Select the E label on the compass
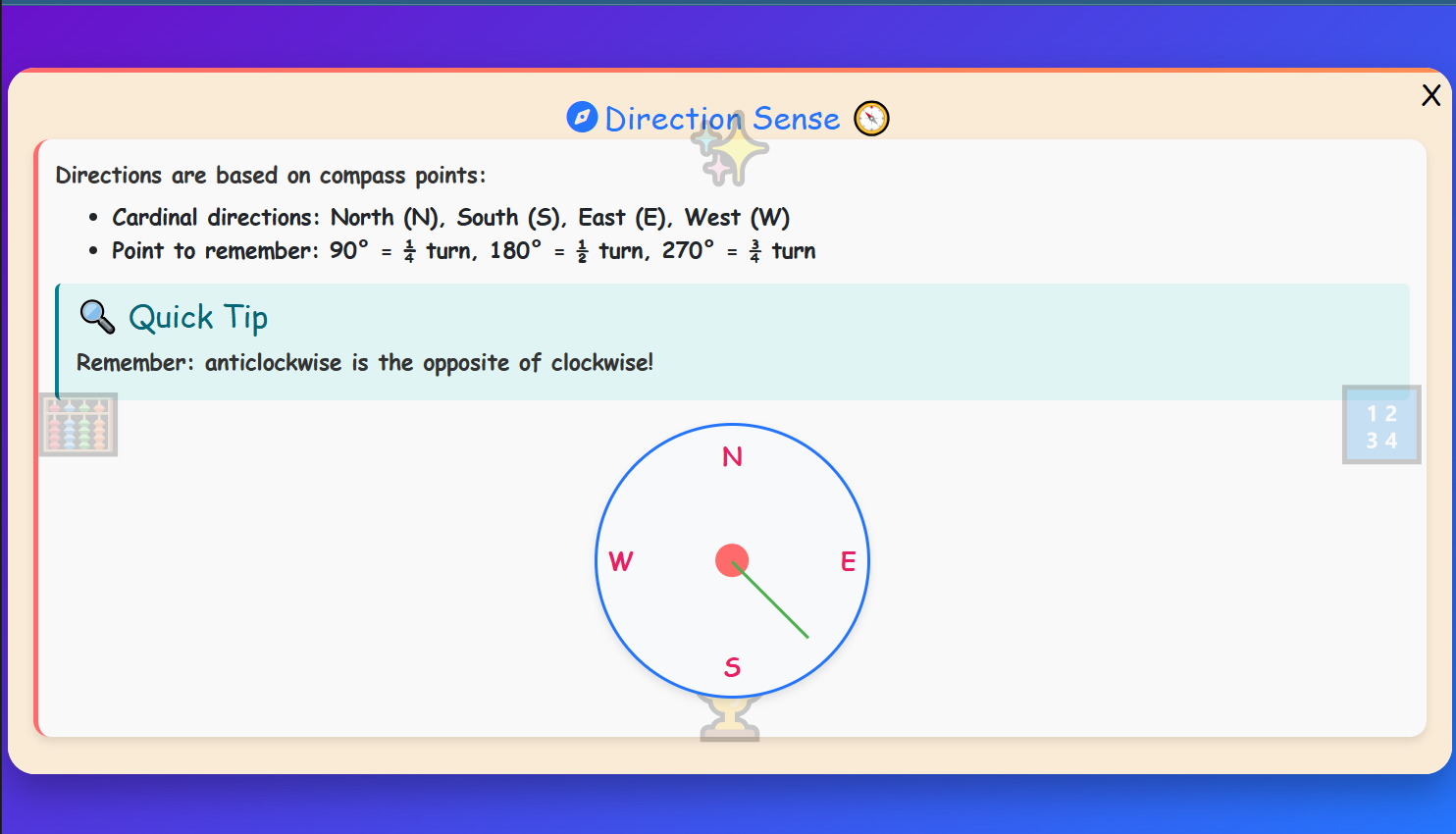The height and width of the screenshot is (834, 1456). [x=848, y=561]
